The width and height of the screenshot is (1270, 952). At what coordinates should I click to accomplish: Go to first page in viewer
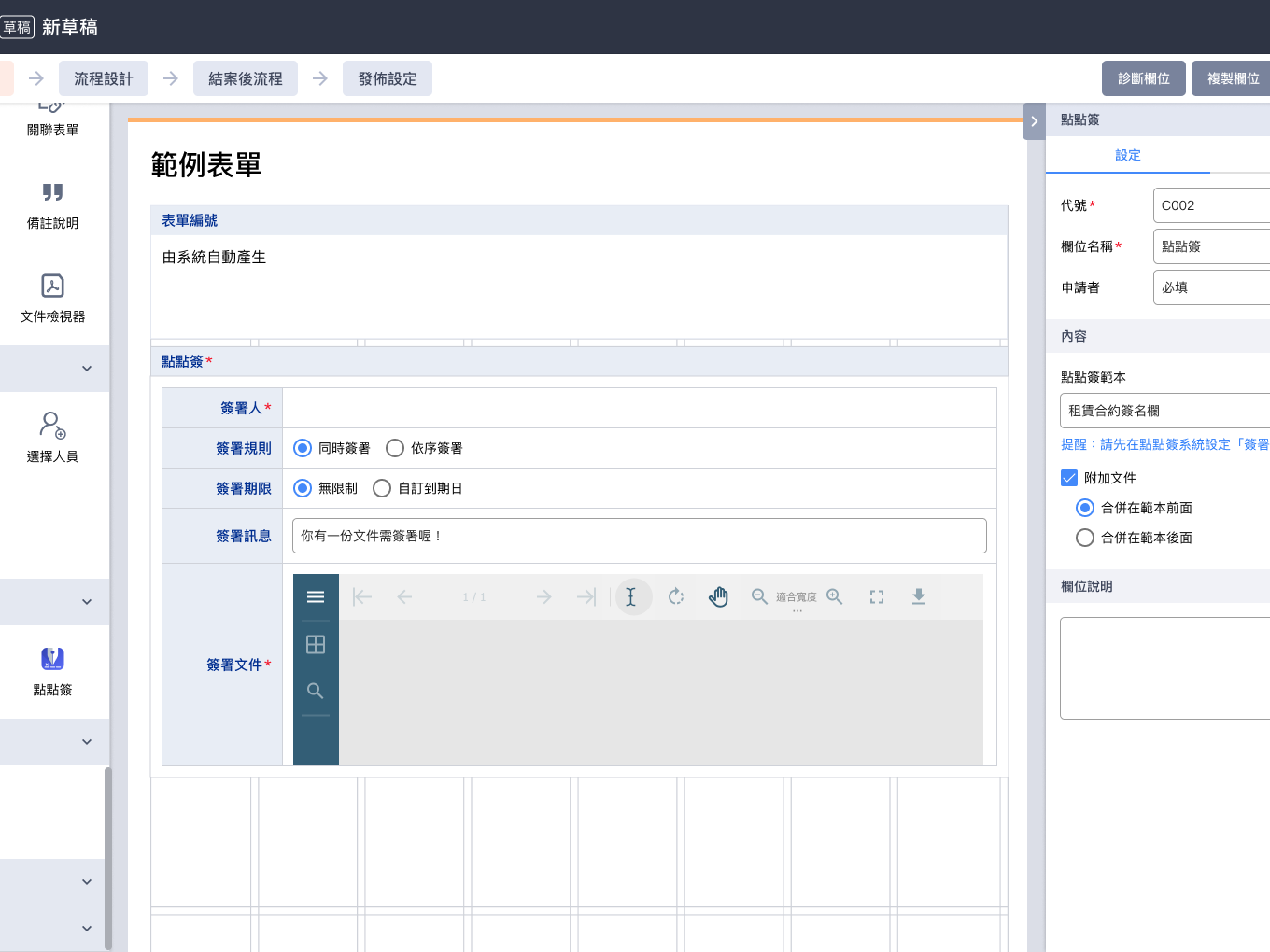[362, 596]
